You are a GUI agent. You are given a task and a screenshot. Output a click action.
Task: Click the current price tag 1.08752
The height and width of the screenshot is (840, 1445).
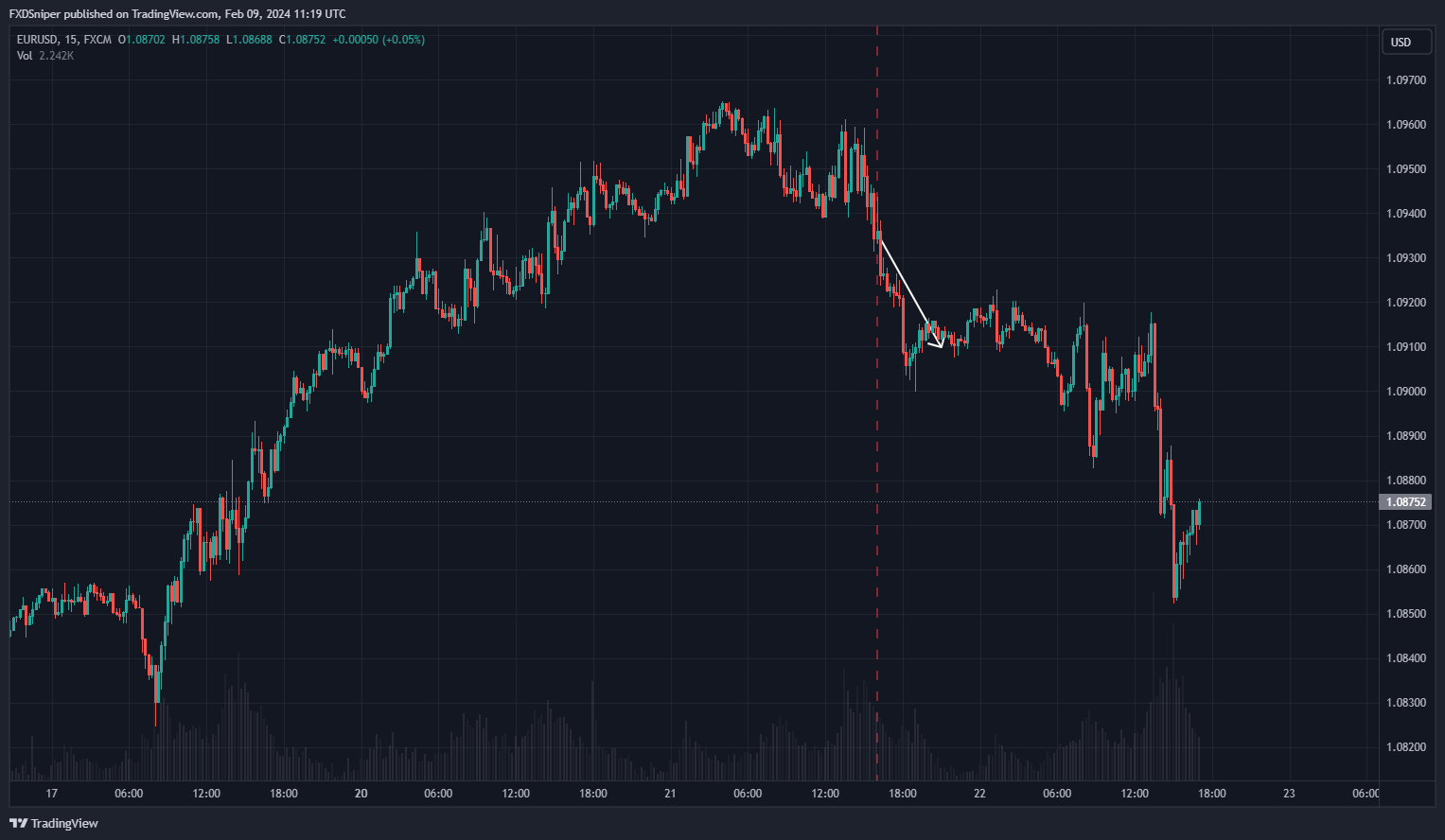coord(1405,502)
